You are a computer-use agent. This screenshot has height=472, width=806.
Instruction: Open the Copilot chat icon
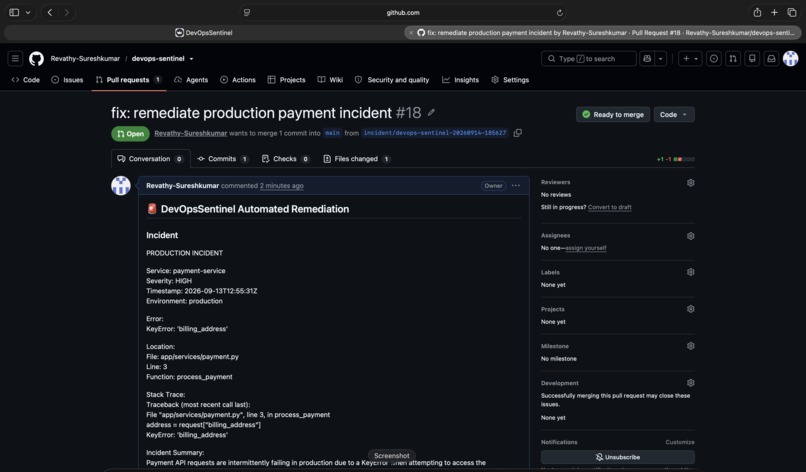647,59
